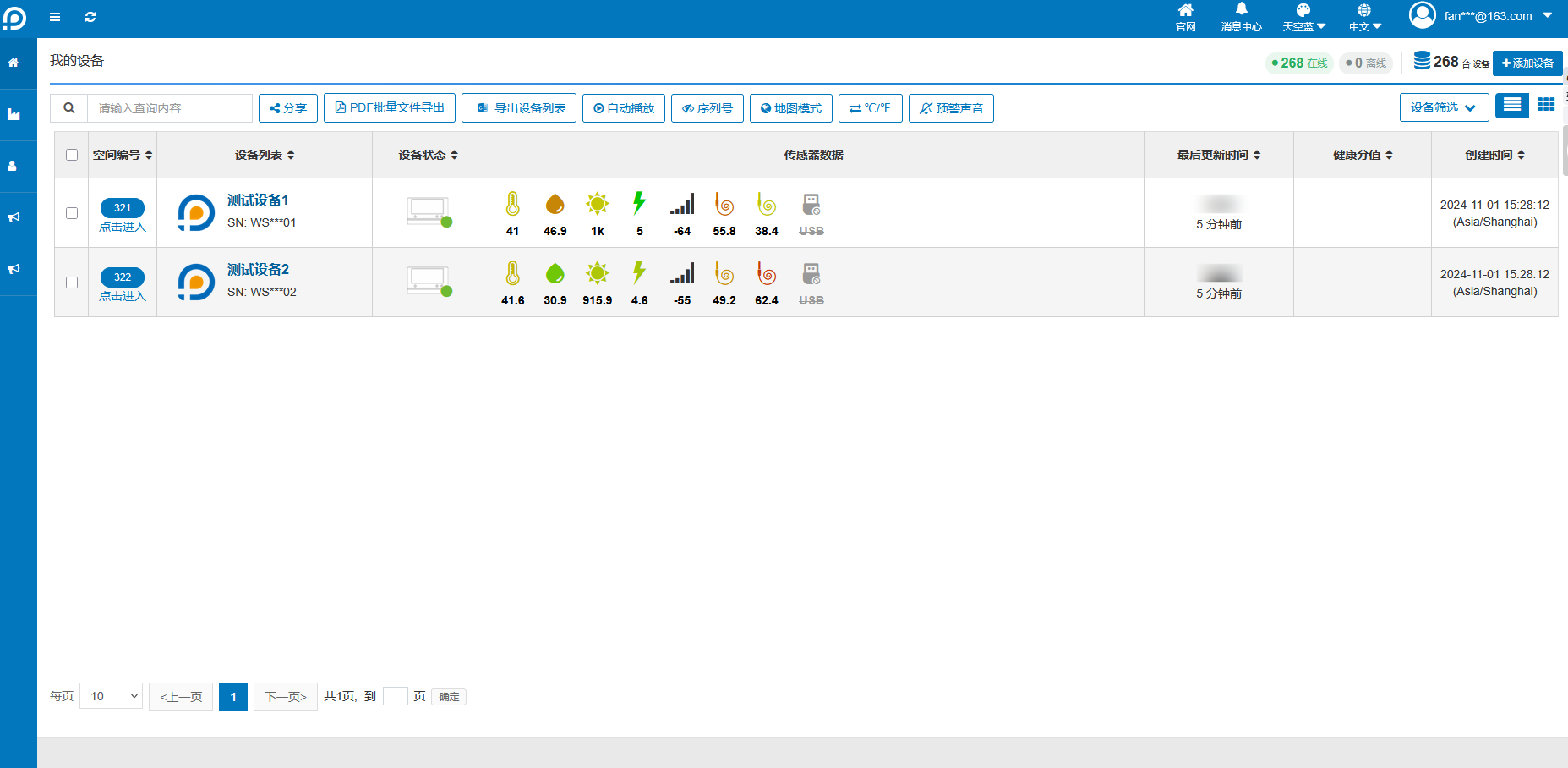This screenshot has width=1568, height=768.
Task: Select the first megaphone sidebar icon
Action: [x=14, y=217]
